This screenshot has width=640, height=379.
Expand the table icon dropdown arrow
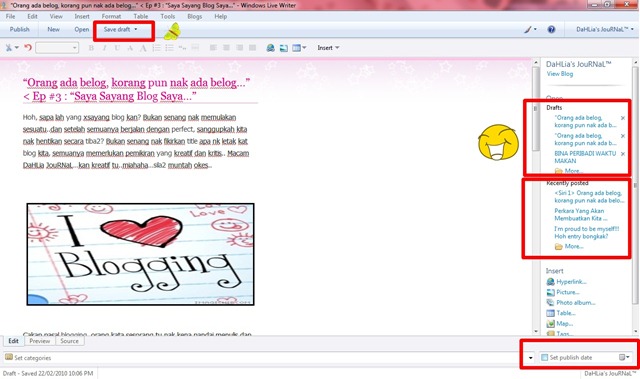[x=304, y=48]
